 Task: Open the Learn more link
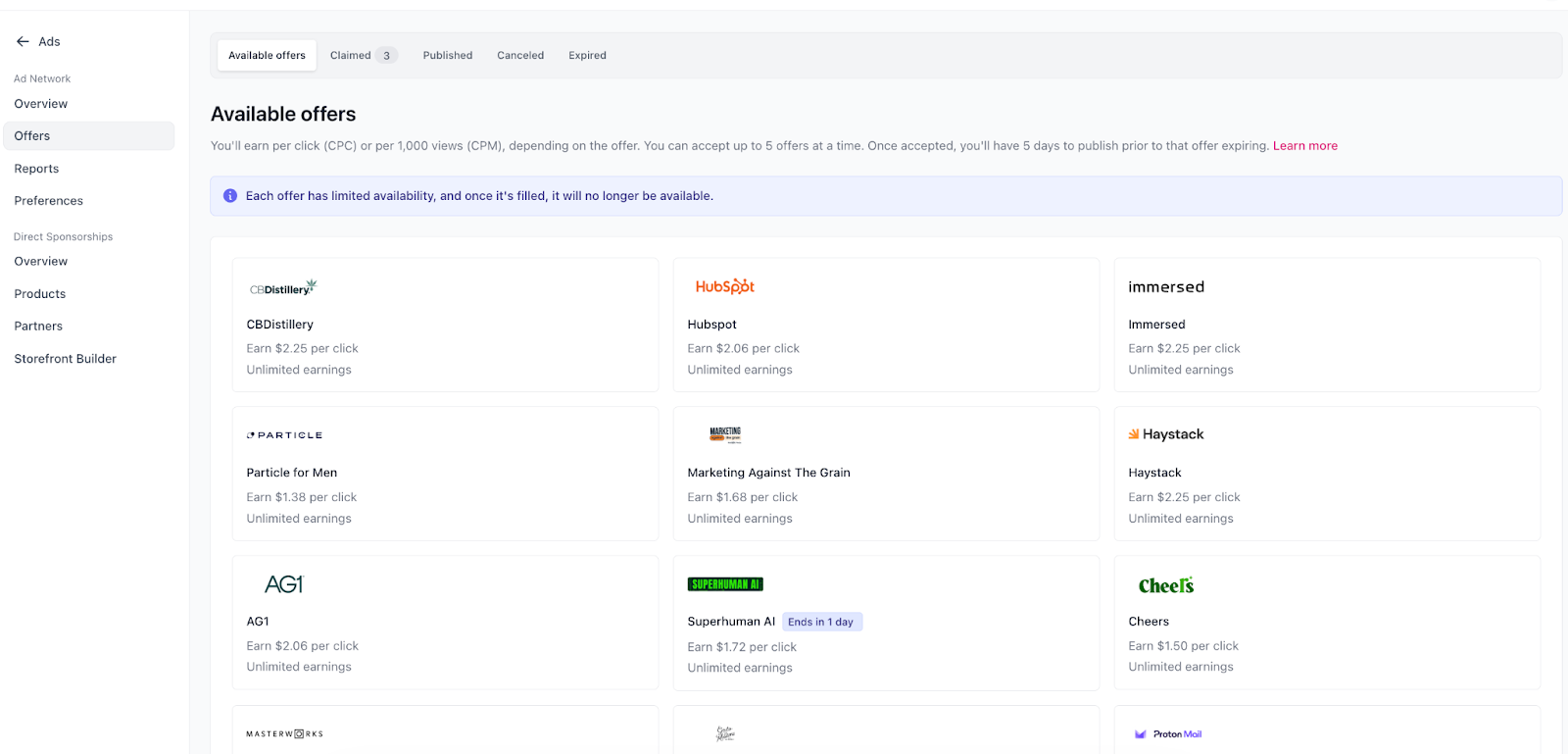pyautogui.click(x=1304, y=146)
